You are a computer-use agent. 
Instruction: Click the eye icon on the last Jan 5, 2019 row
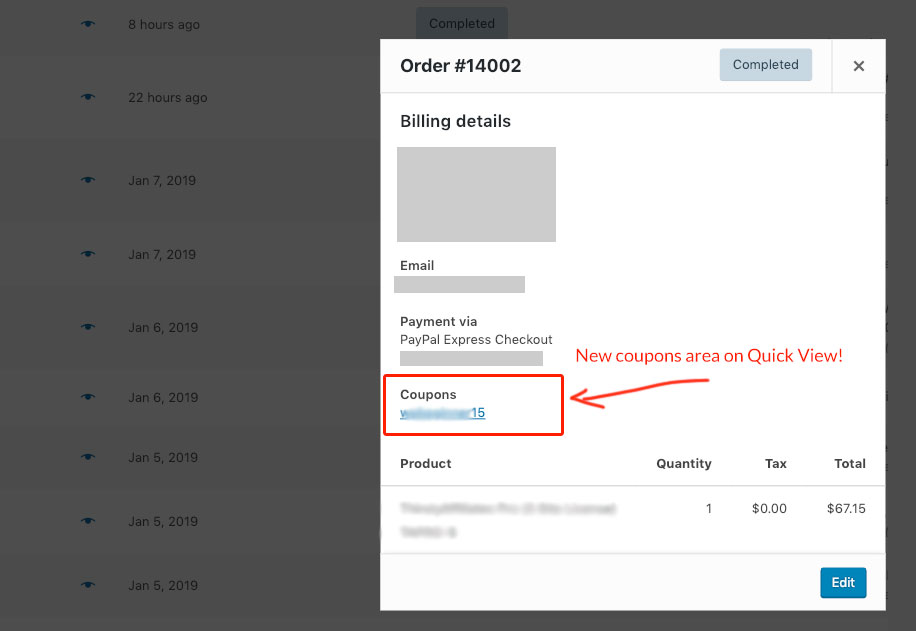88,585
